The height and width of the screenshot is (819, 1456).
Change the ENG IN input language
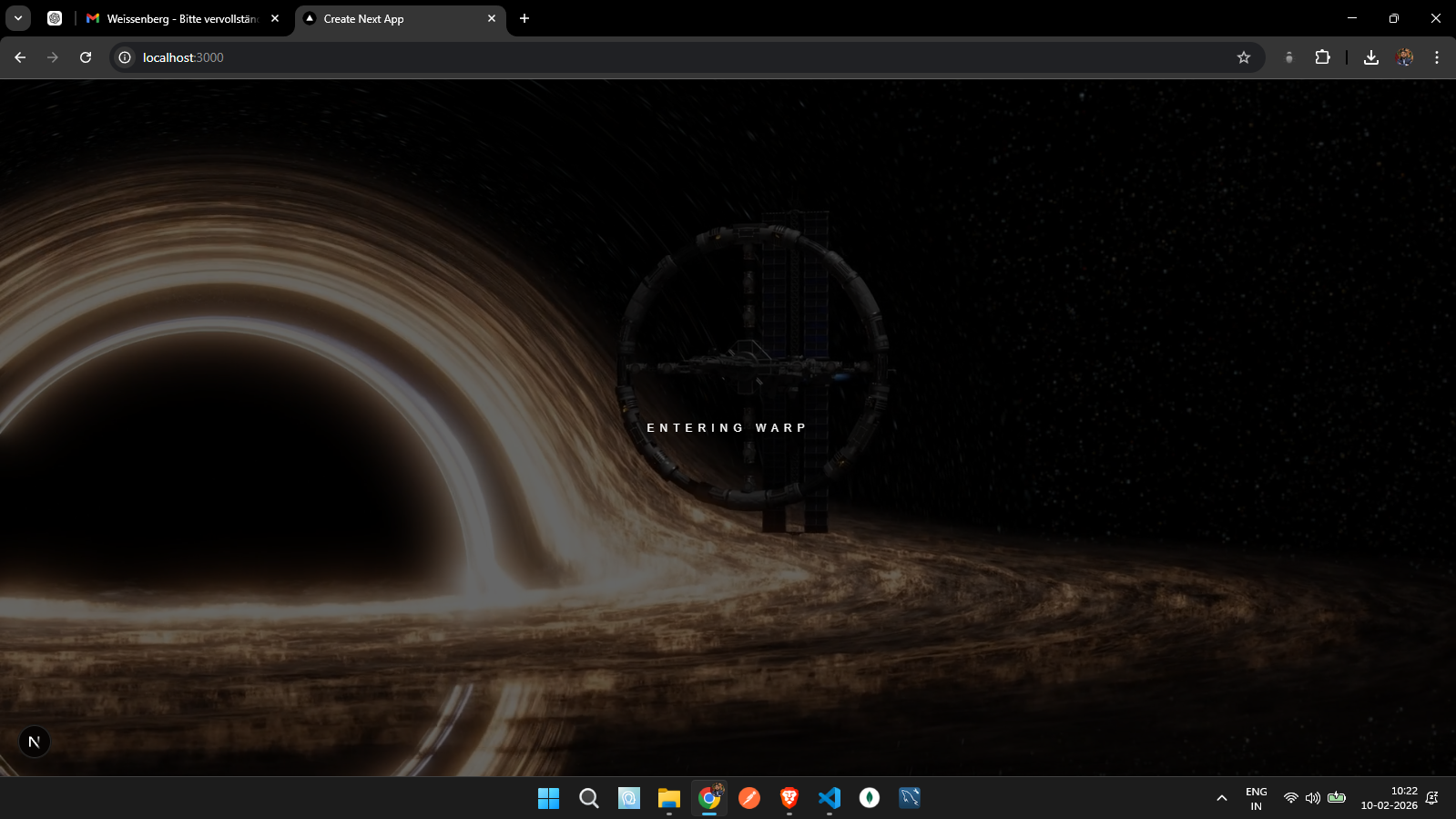pos(1257,798)
